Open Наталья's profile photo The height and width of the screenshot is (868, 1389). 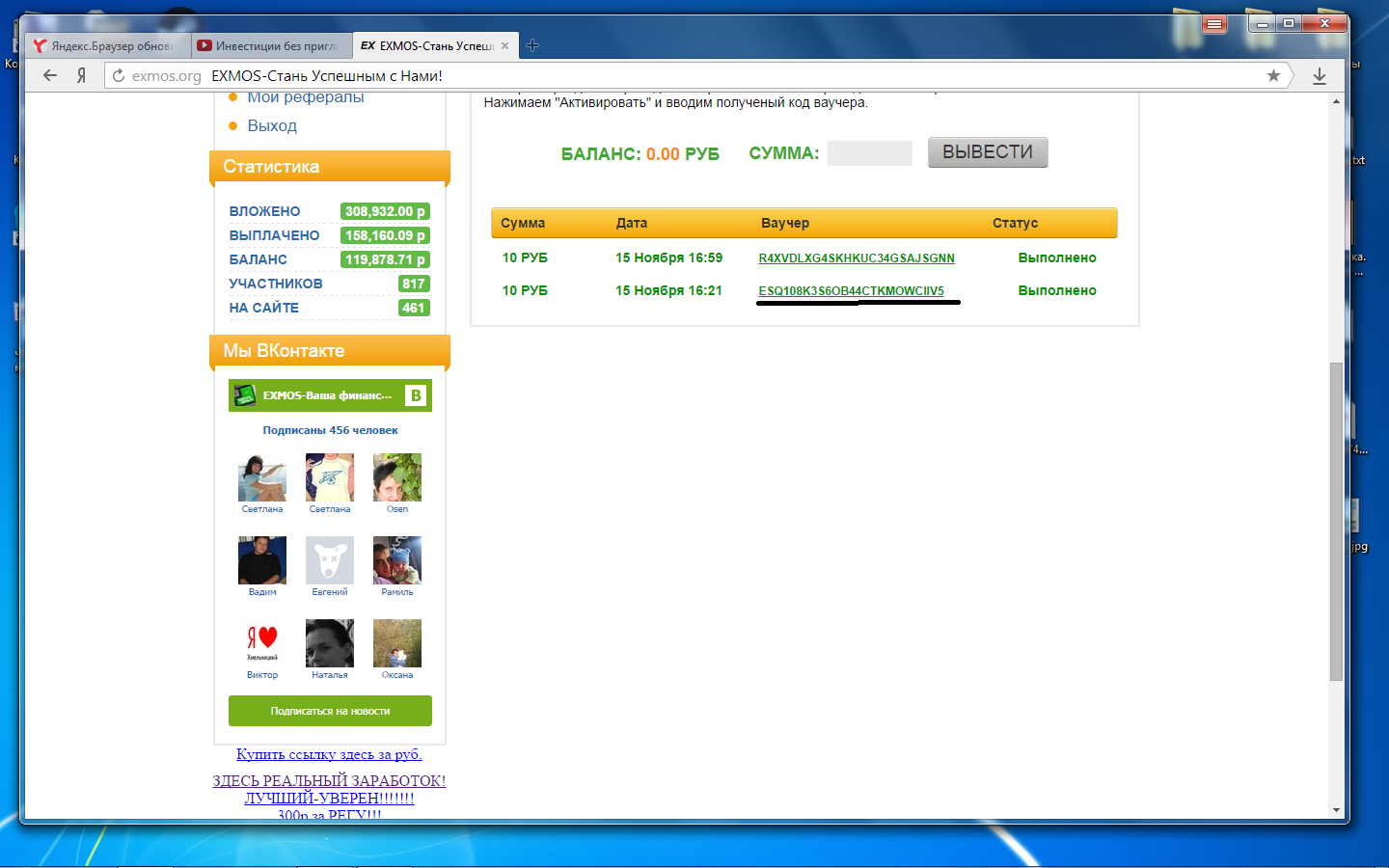(x=330, y=643)
